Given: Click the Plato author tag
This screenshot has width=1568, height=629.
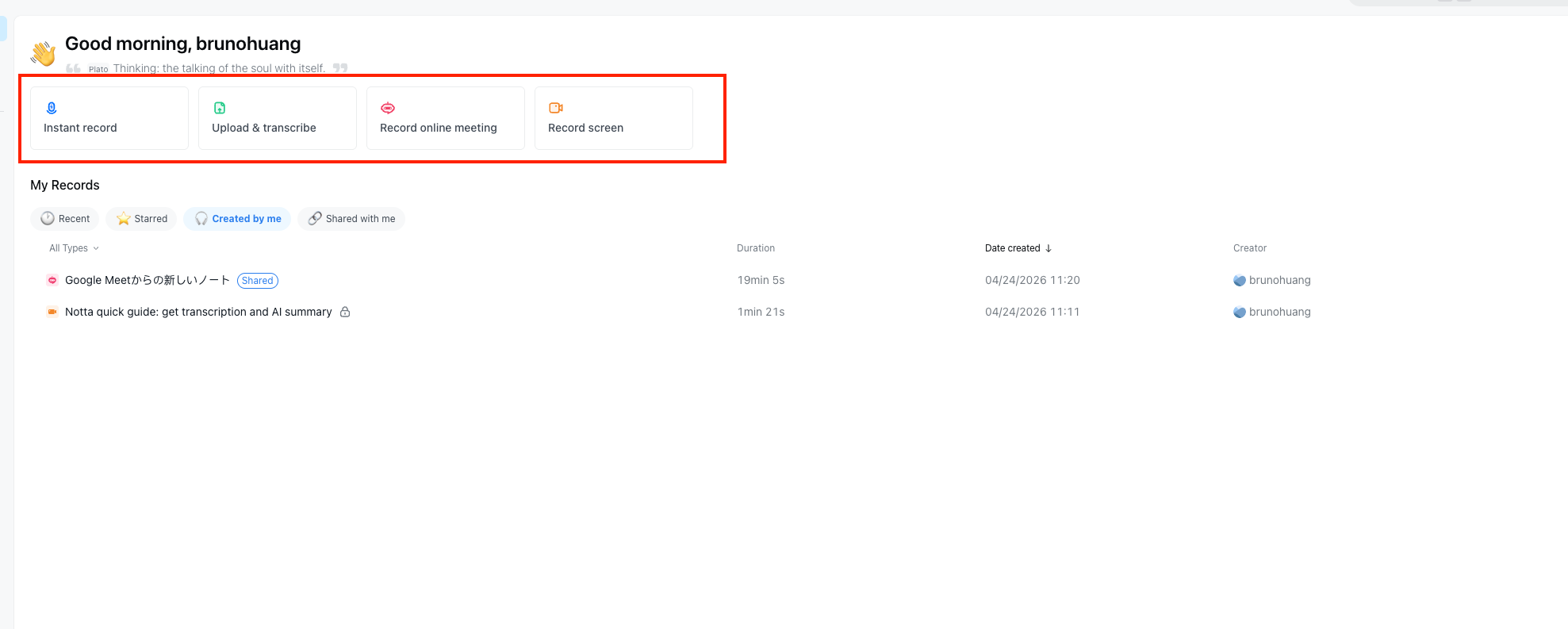Looking at the screenshot, I should click(x=98, y=69).
